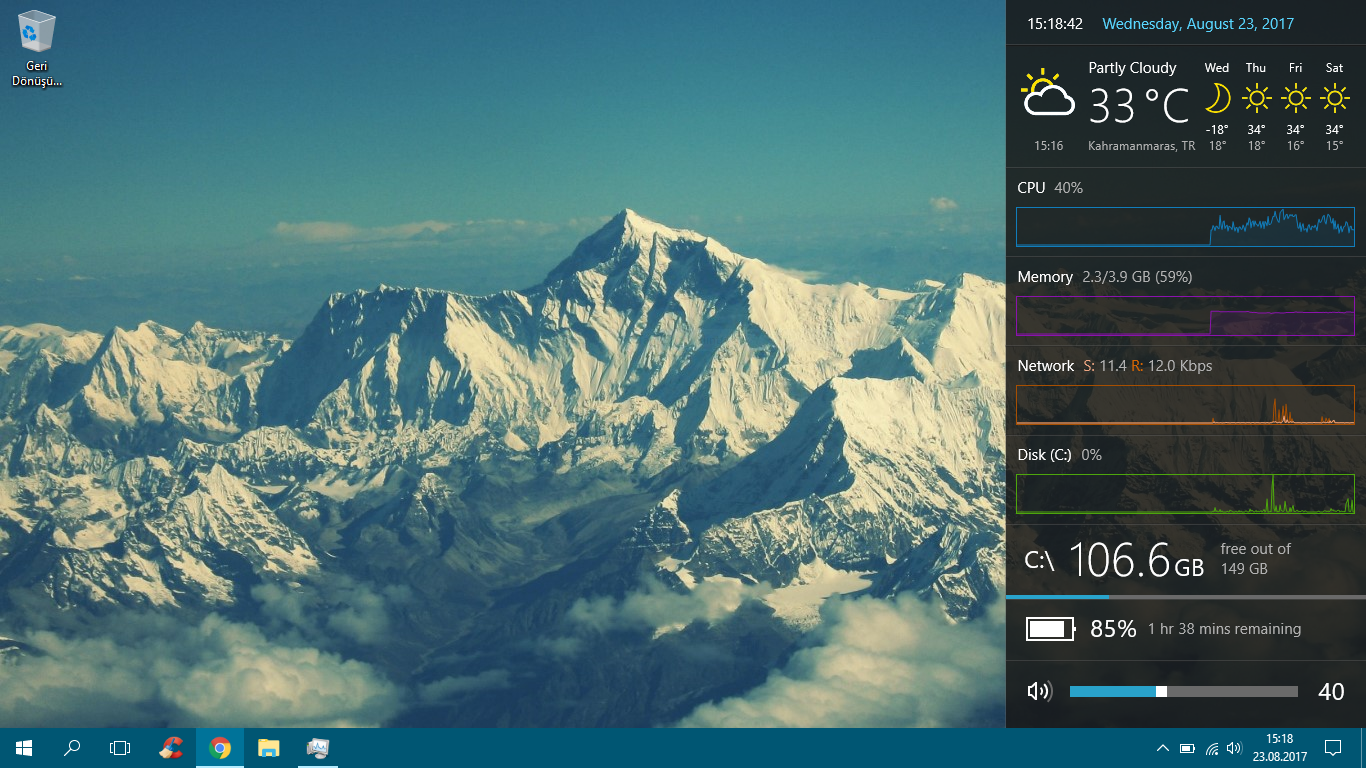Click Memory '2.3/3.9 GB (59%)' text
Viewport: 1366px width, 768px height.
pos(1137,277)
